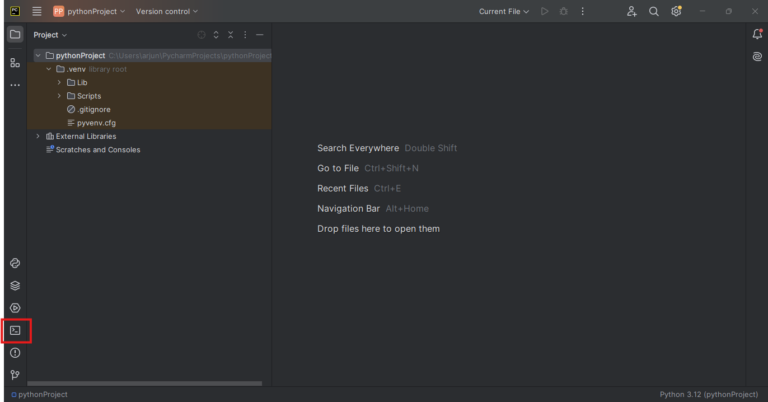This screenshot has width=768, height=402.
Task: Expand the External Libraries node
Action: coord(38,136)
